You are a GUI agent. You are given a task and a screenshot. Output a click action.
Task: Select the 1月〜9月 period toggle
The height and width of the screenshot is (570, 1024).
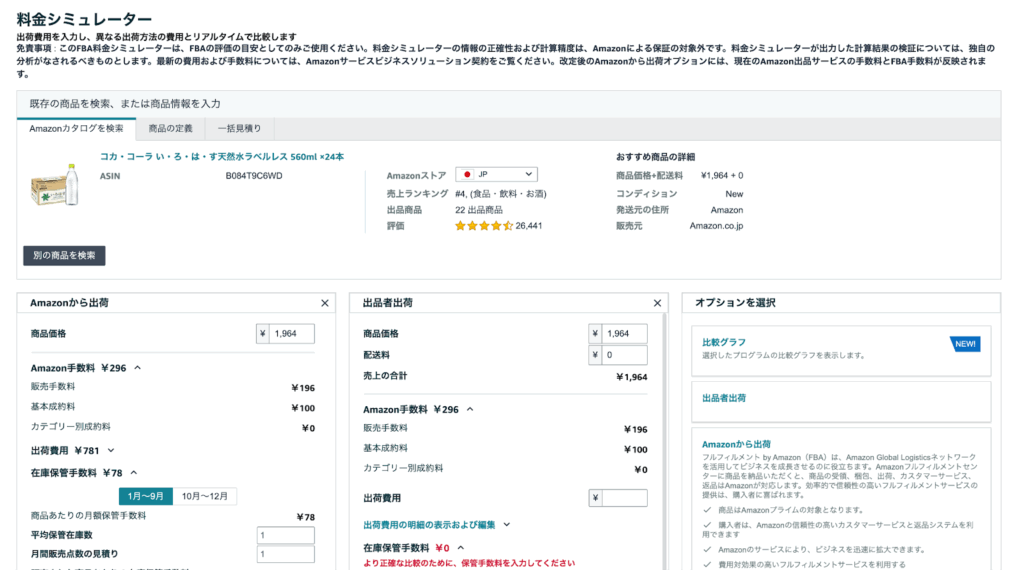(x=146, y=496)
